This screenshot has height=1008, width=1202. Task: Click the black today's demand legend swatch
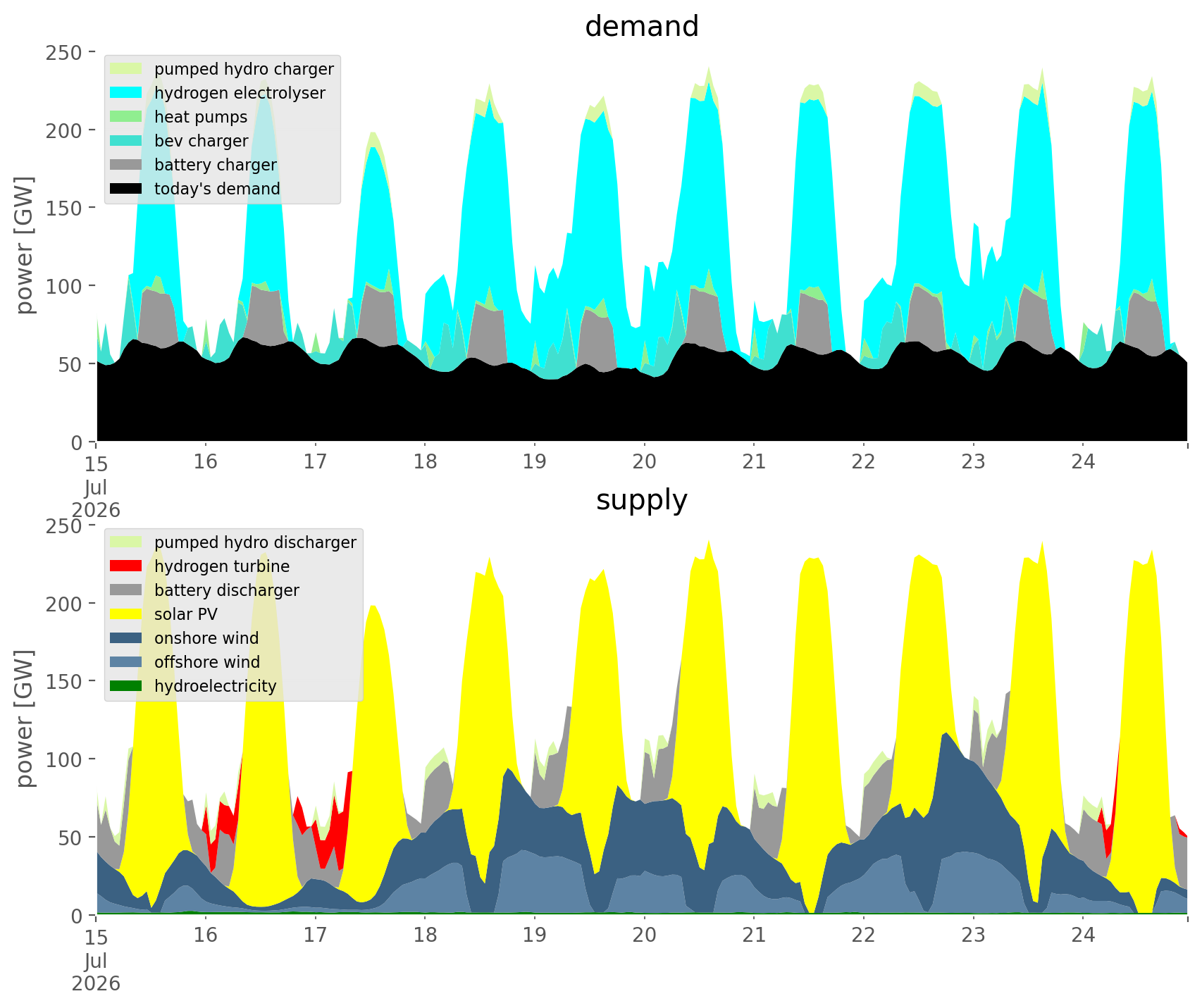(x=126, y=189)
